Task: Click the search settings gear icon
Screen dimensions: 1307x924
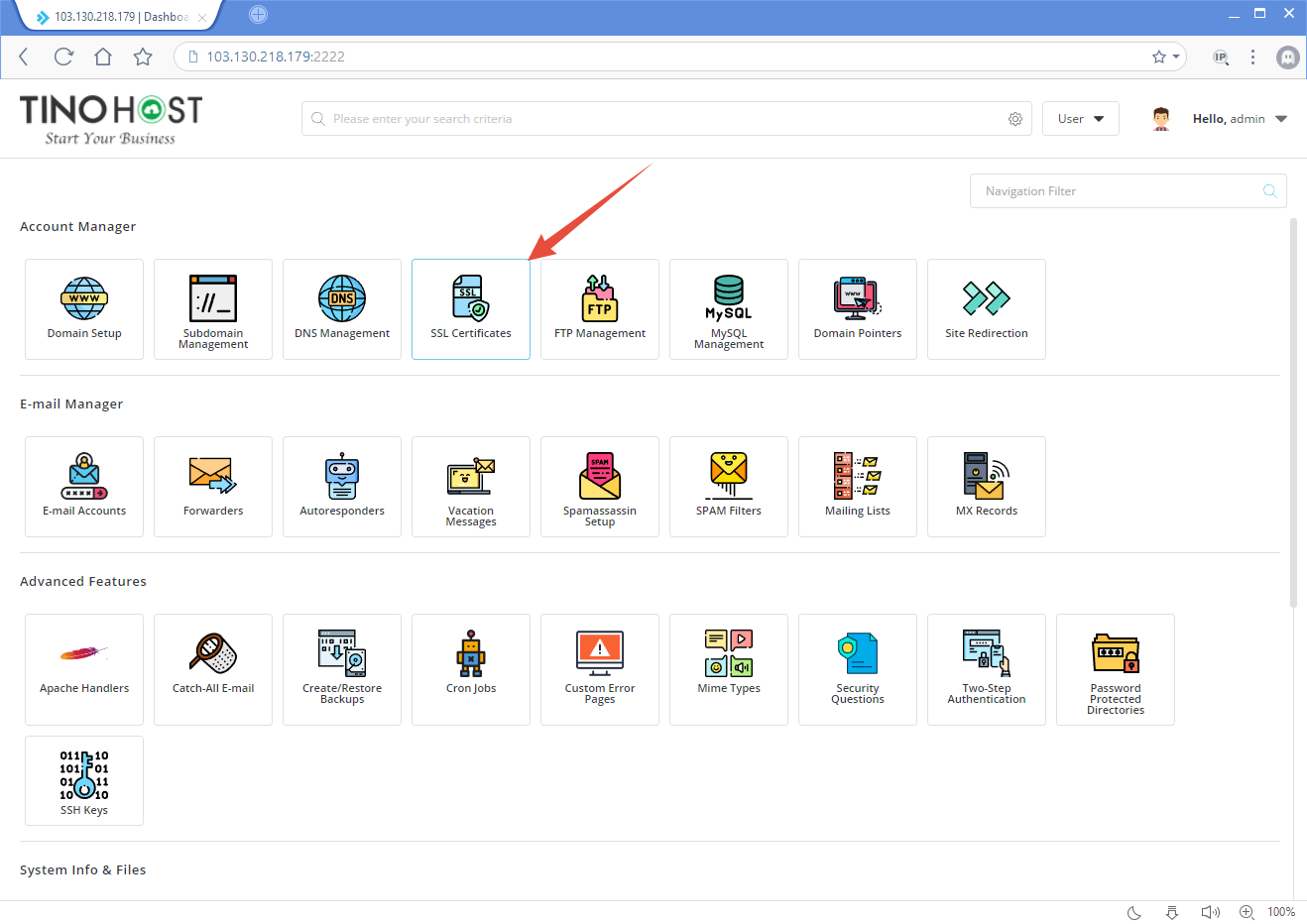Action: click(x=1015, y=119)
